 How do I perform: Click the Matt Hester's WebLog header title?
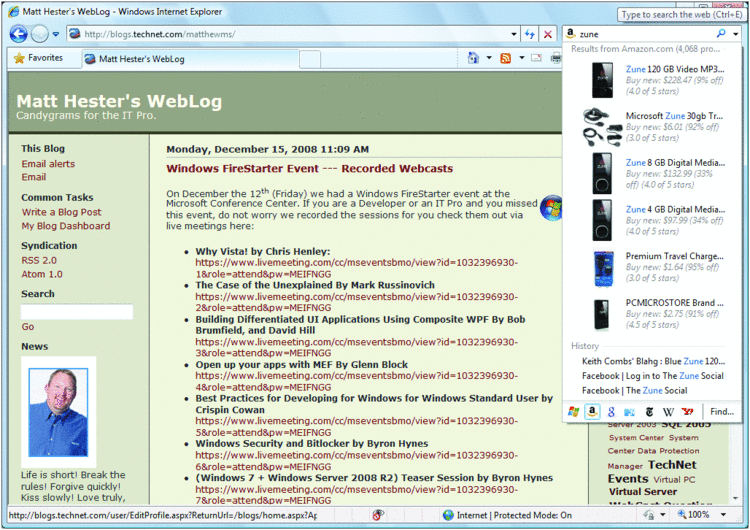tap(119, 101)
